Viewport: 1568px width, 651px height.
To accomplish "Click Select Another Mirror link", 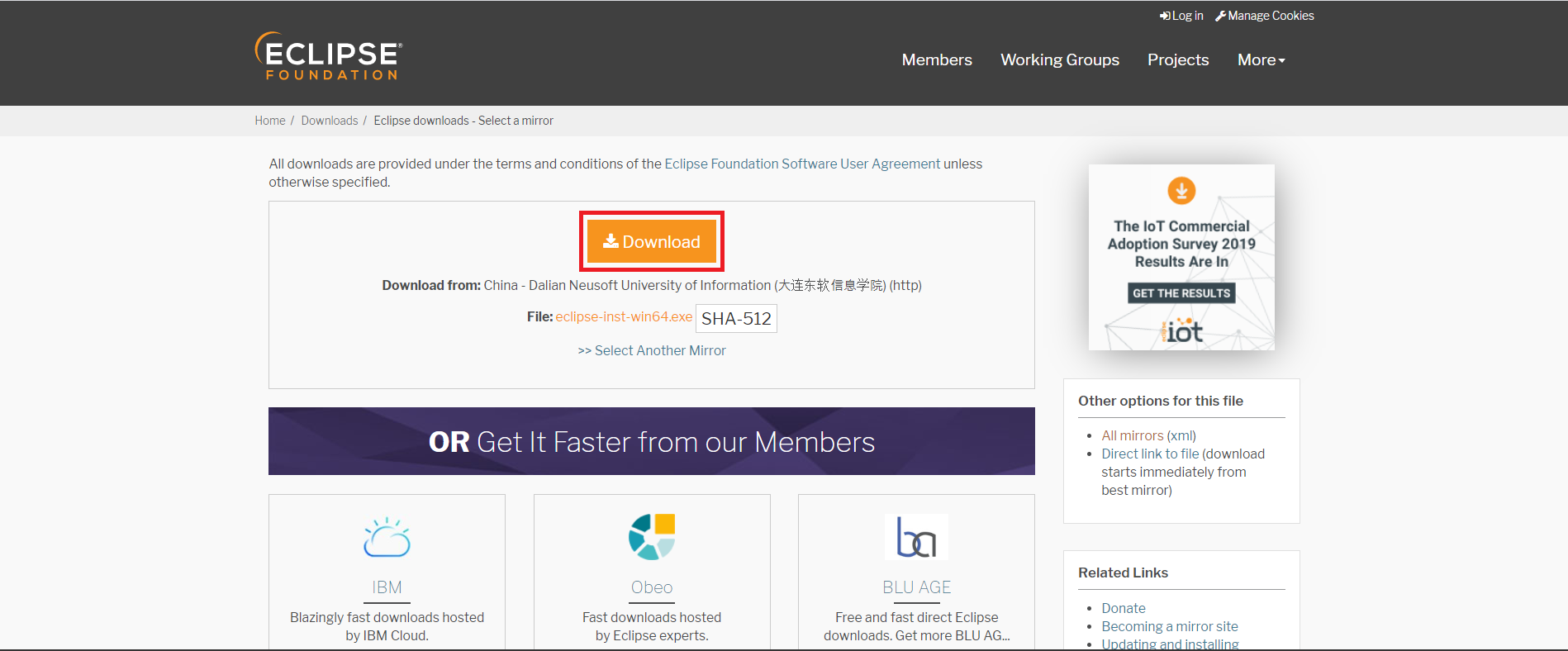I will point(652,350).
